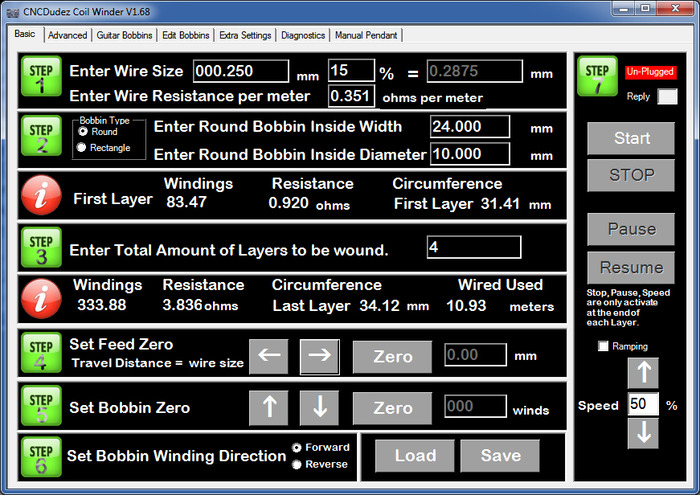Click the first layer circumference value 31.41
Viewport: 700px width, 495px height.
pyautogui.click(x=500, y=204)
